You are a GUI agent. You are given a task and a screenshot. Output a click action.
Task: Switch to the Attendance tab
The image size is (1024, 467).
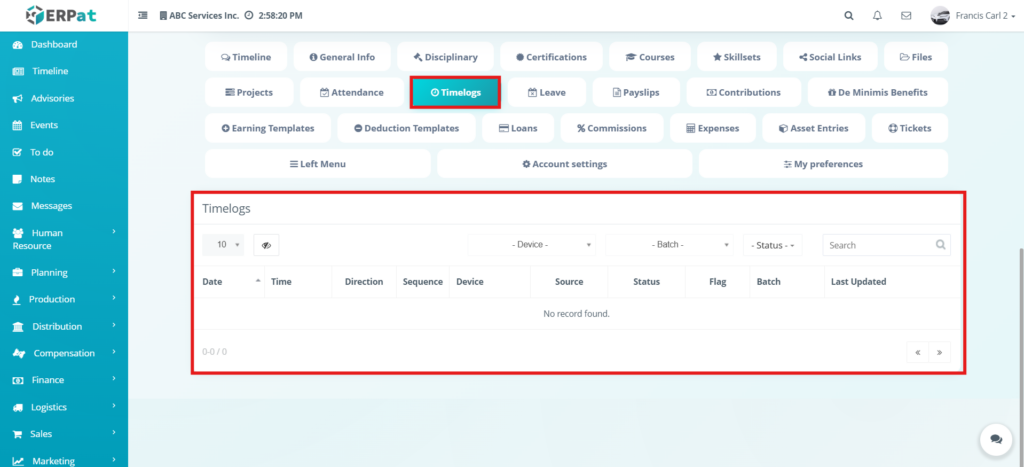tap(351, 92)
